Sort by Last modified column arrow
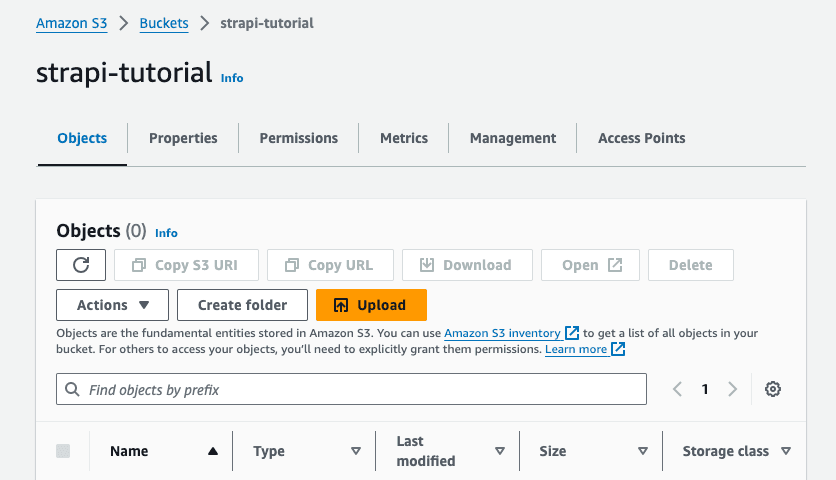The image size is (836, 480). [x=500, y=451]
